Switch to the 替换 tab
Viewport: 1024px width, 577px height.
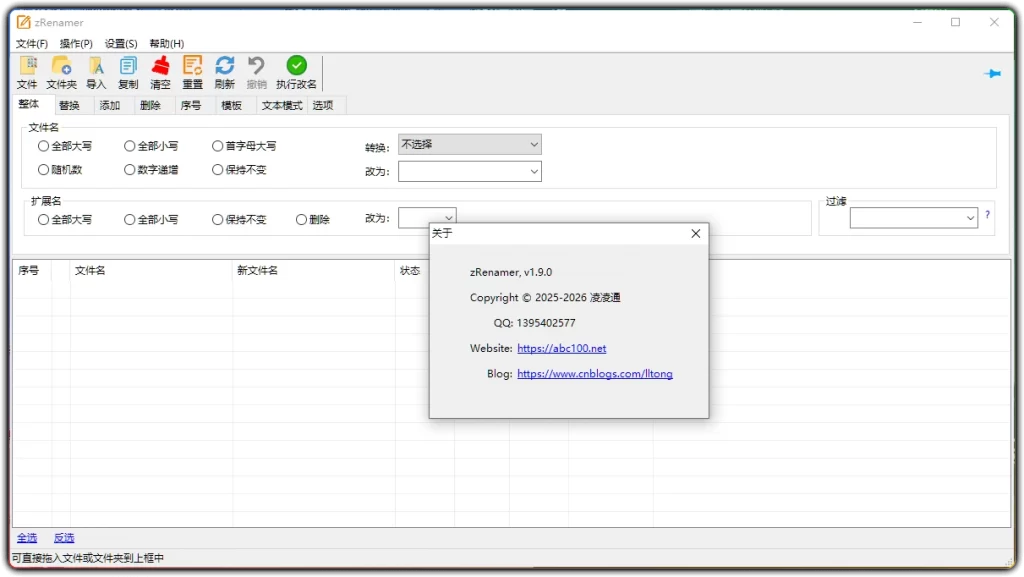[70, 104]
